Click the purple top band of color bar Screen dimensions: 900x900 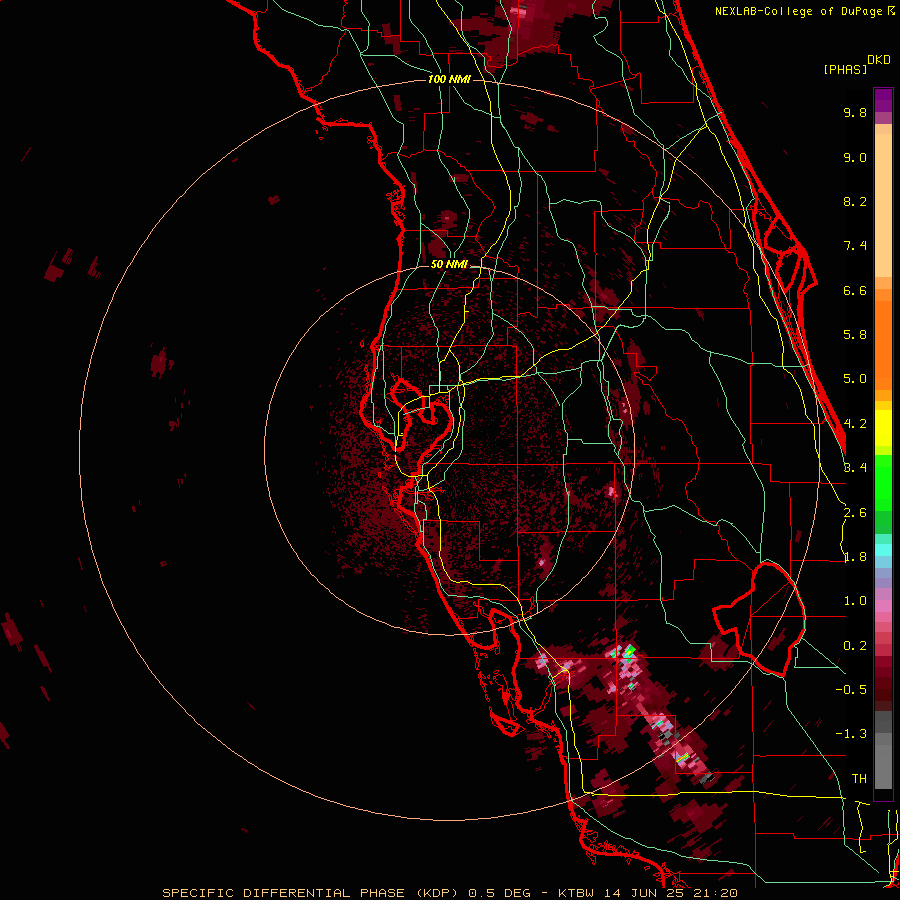tap(883, 100)
